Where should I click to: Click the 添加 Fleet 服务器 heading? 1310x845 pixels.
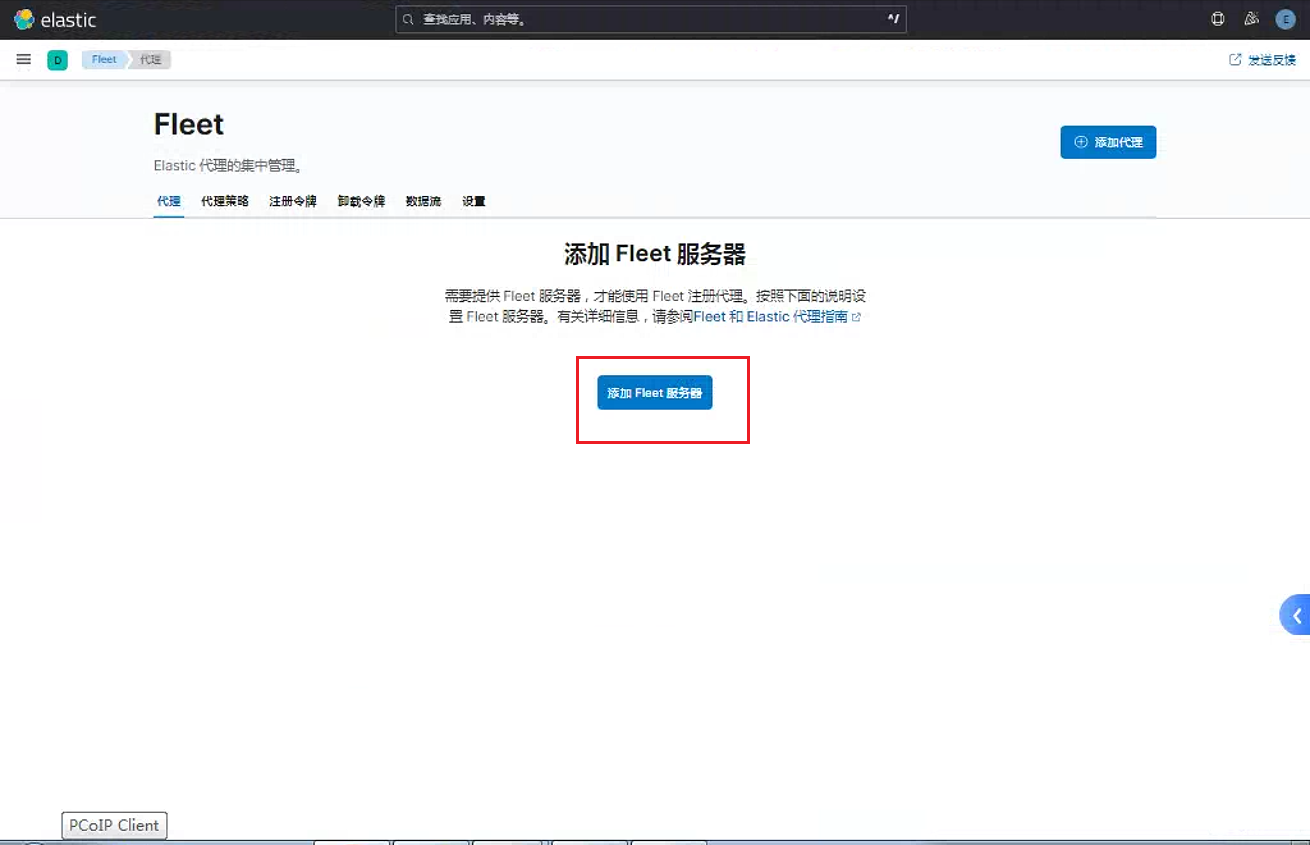pos(655,254)
